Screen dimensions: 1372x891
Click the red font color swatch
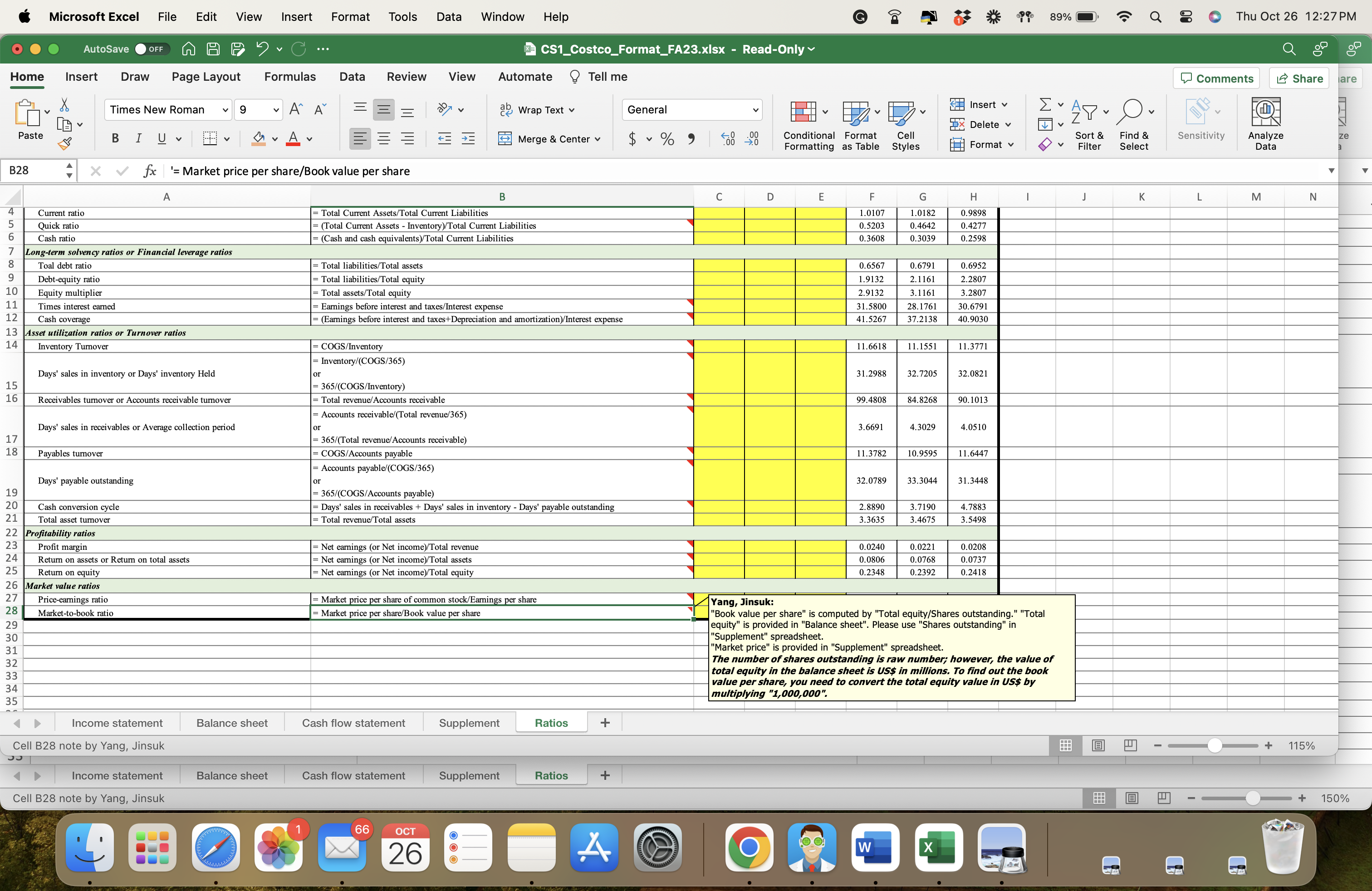(x=294, y=138)
